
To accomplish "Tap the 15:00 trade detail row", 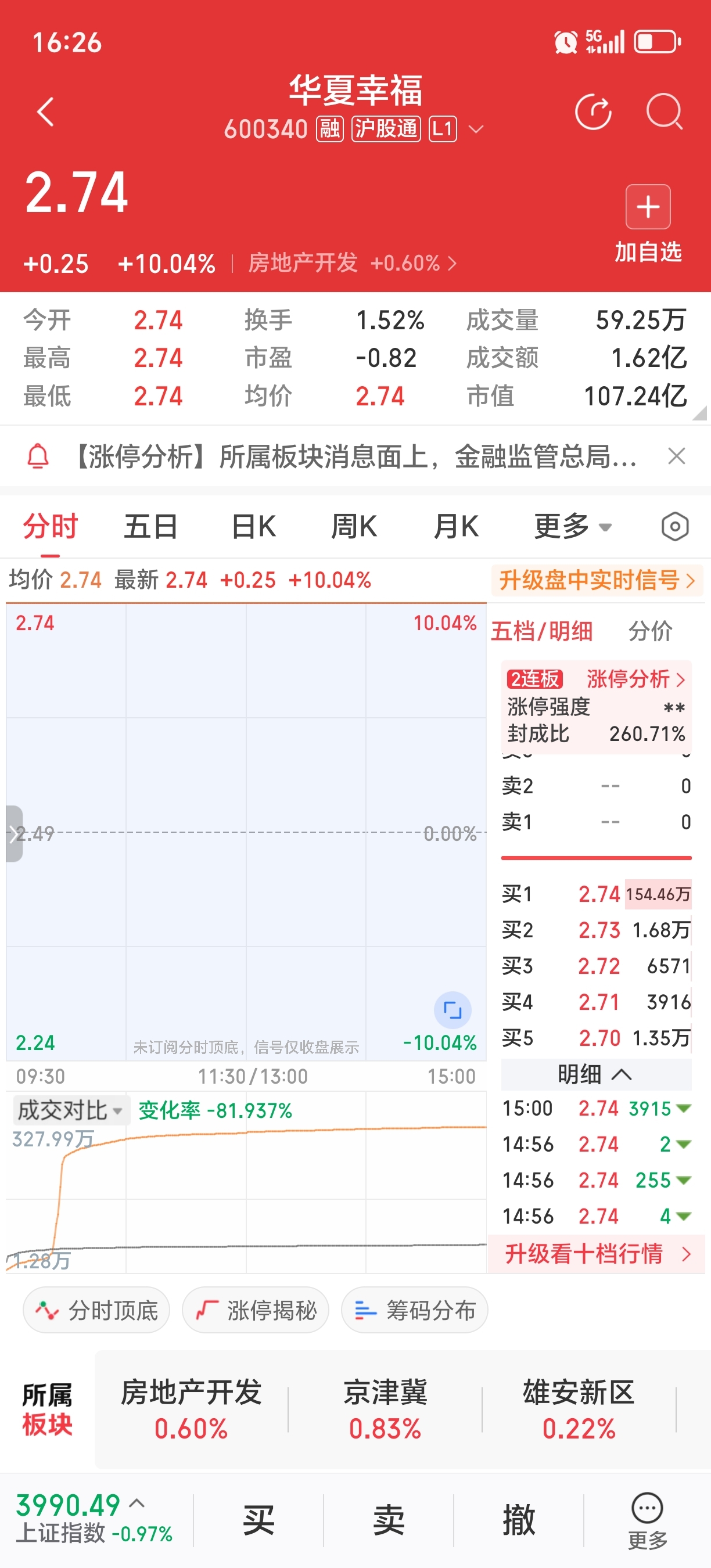I will (x=596, y=1109).
